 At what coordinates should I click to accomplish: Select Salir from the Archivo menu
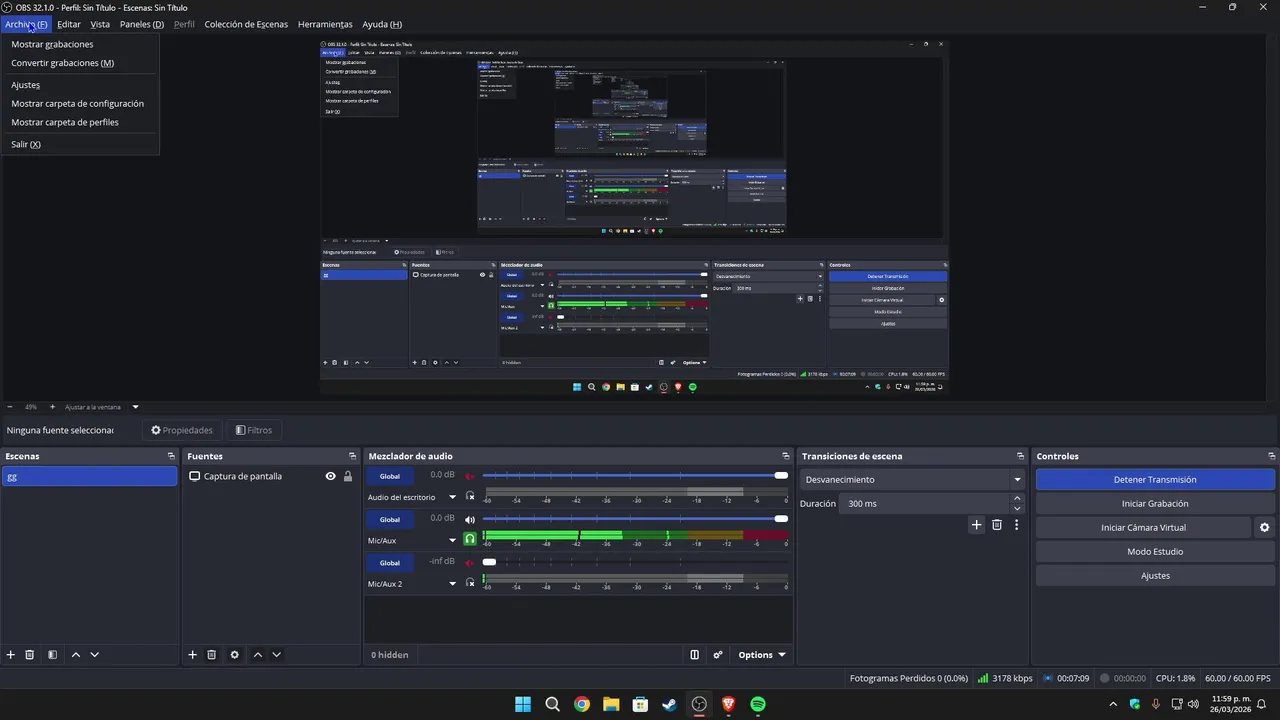[80, 144]
